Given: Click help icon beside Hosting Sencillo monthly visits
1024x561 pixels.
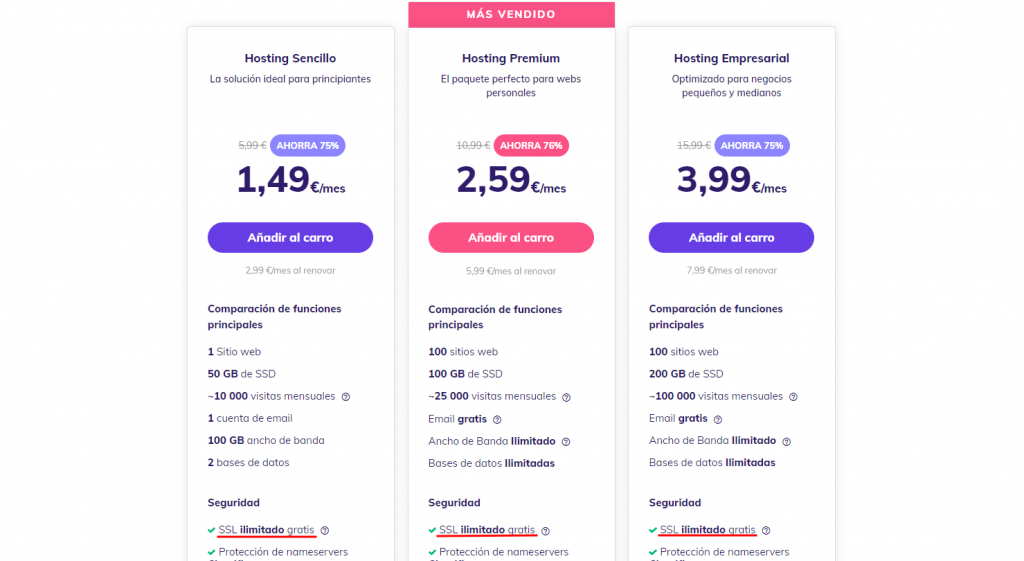Looking at the screenshot, I should click(x=346, y=397).
